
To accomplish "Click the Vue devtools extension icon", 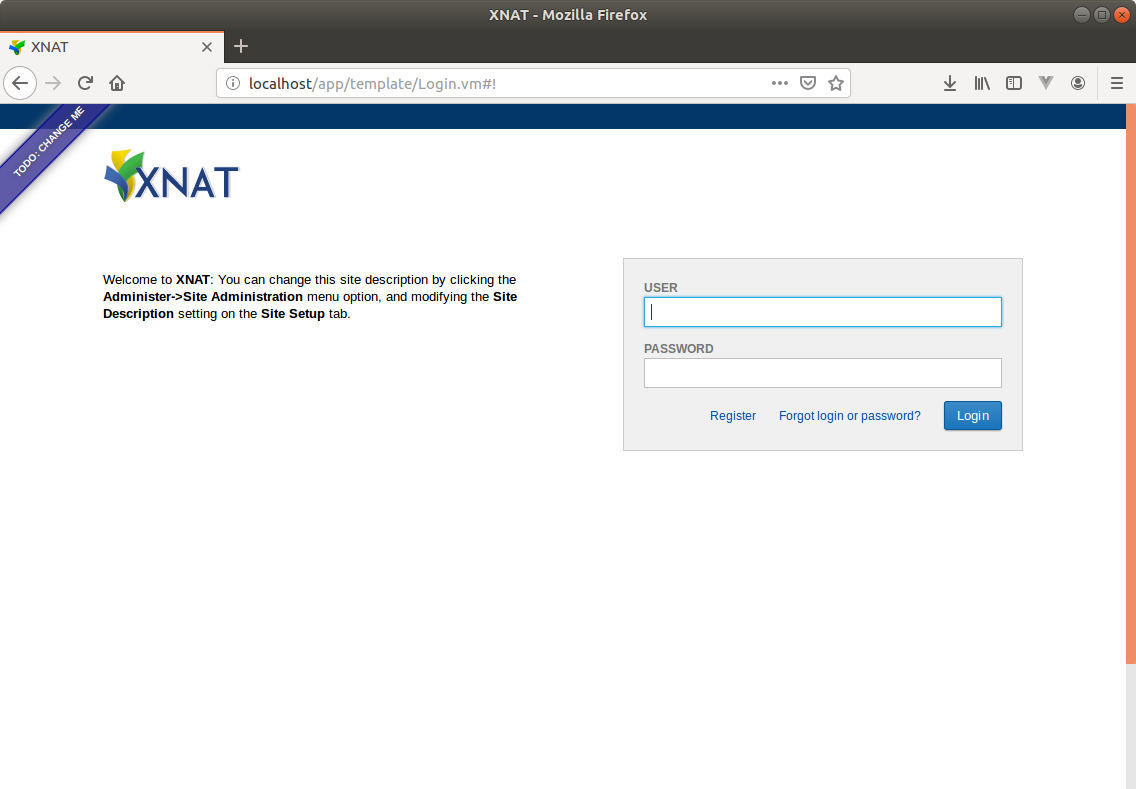I will (1045, 83).
